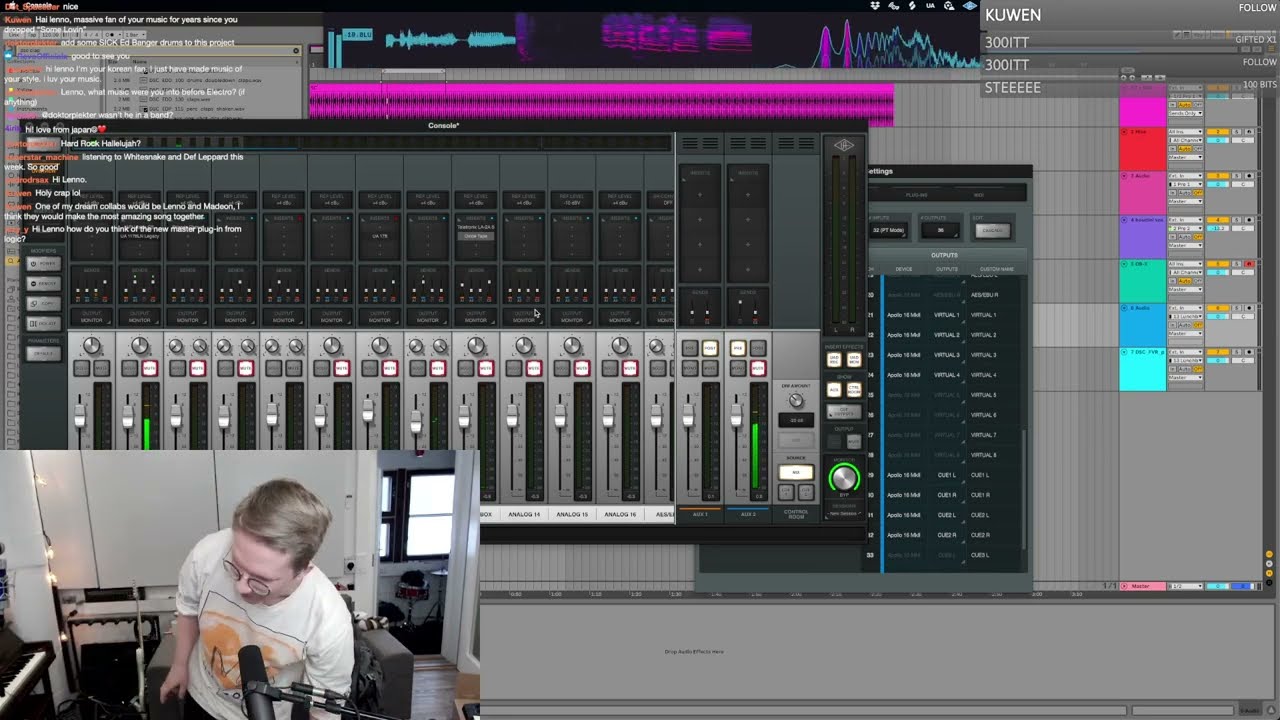Toggle UAD MON insert effects mode
1280x720 pixels.
click(854, 359)
